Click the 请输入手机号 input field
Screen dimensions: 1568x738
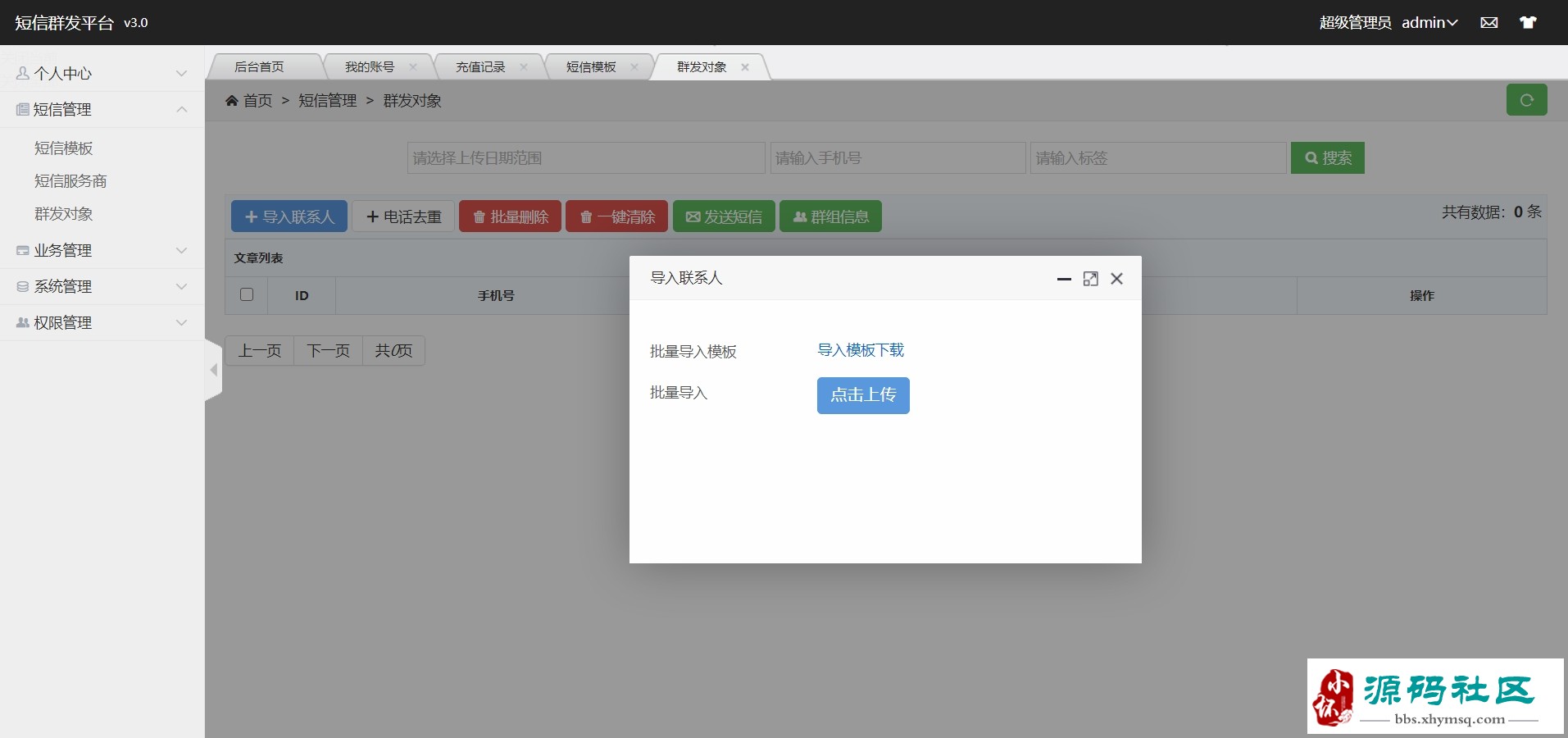898,158
